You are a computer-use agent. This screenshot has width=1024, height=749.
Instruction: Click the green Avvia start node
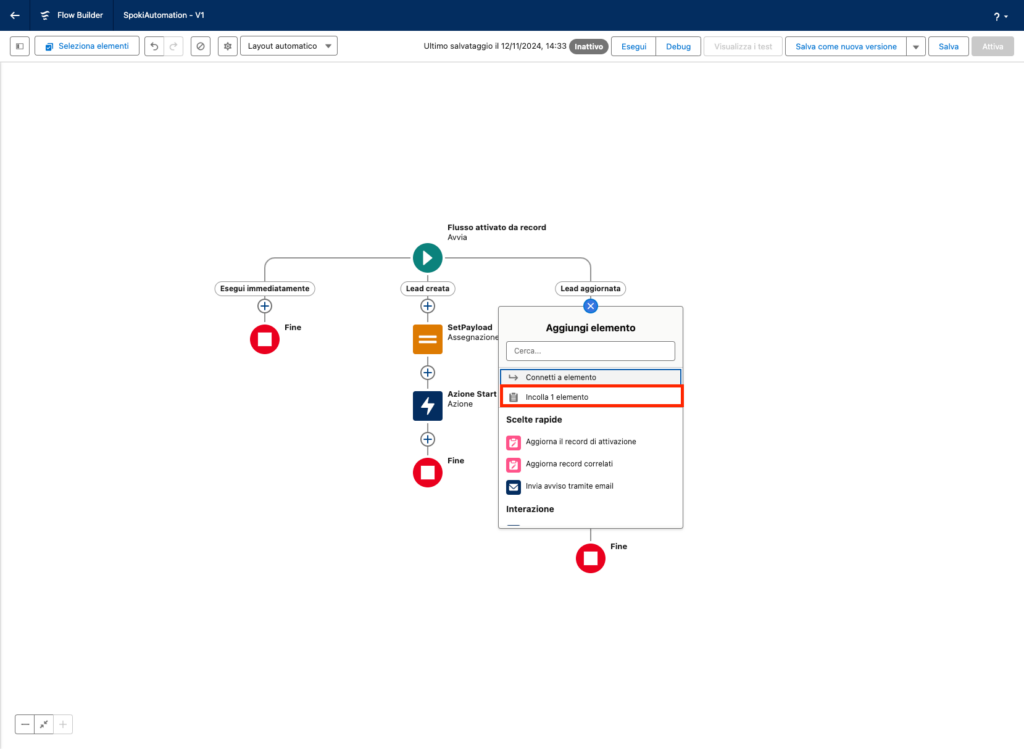pos(427,258)
